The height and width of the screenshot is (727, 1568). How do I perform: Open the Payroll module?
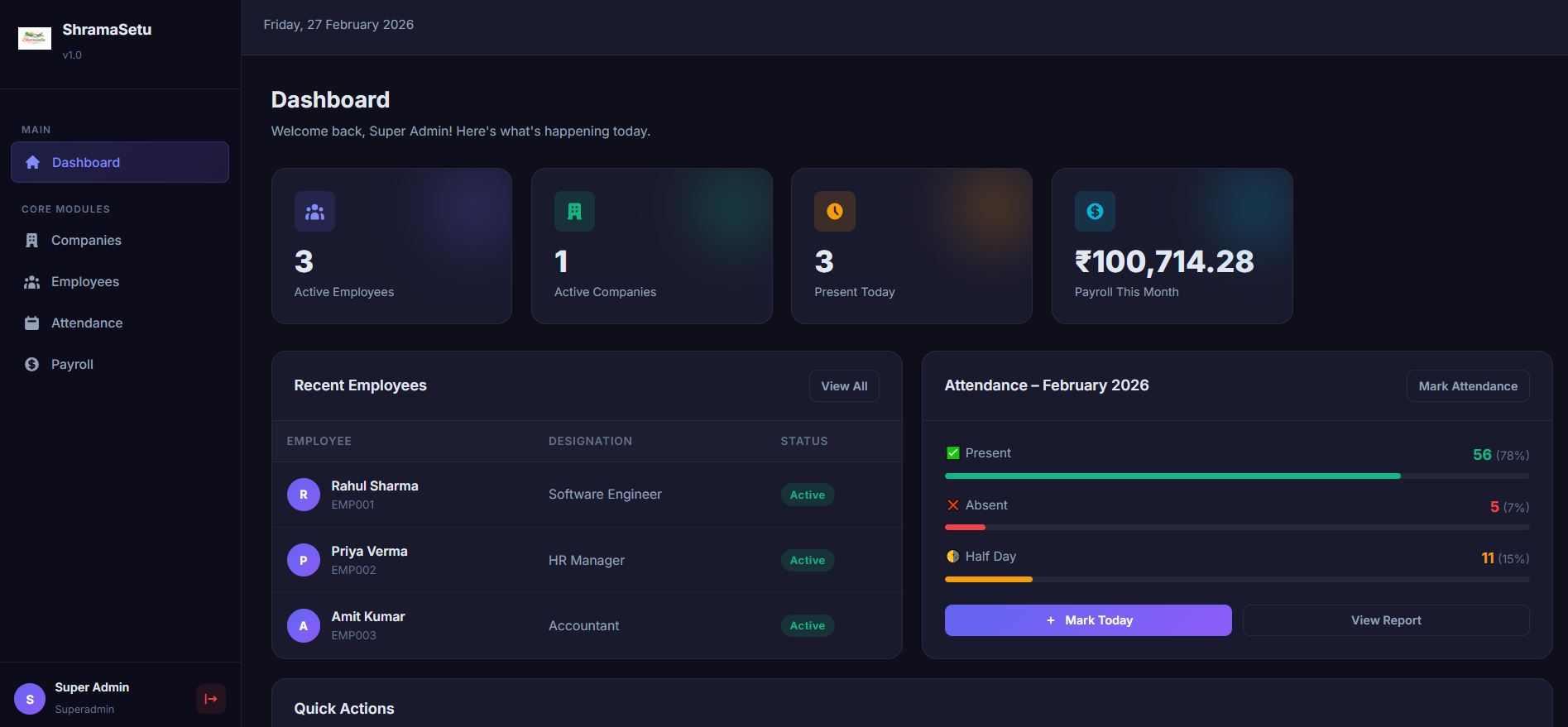[72, 365]
